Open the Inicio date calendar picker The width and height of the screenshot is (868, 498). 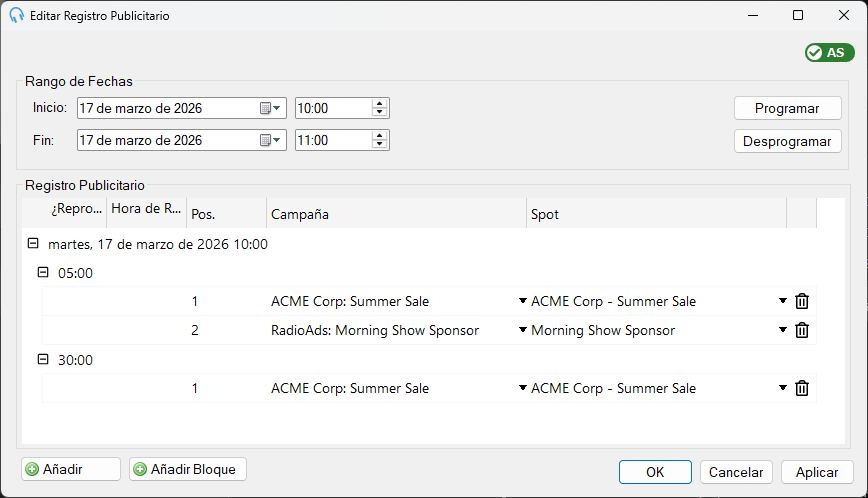point(270,108)
